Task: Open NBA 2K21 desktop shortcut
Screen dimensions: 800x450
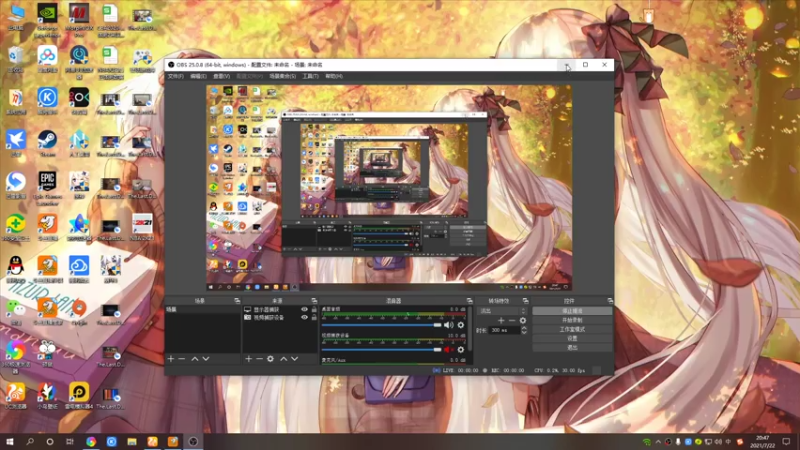Action: click(x=142, y=227)
